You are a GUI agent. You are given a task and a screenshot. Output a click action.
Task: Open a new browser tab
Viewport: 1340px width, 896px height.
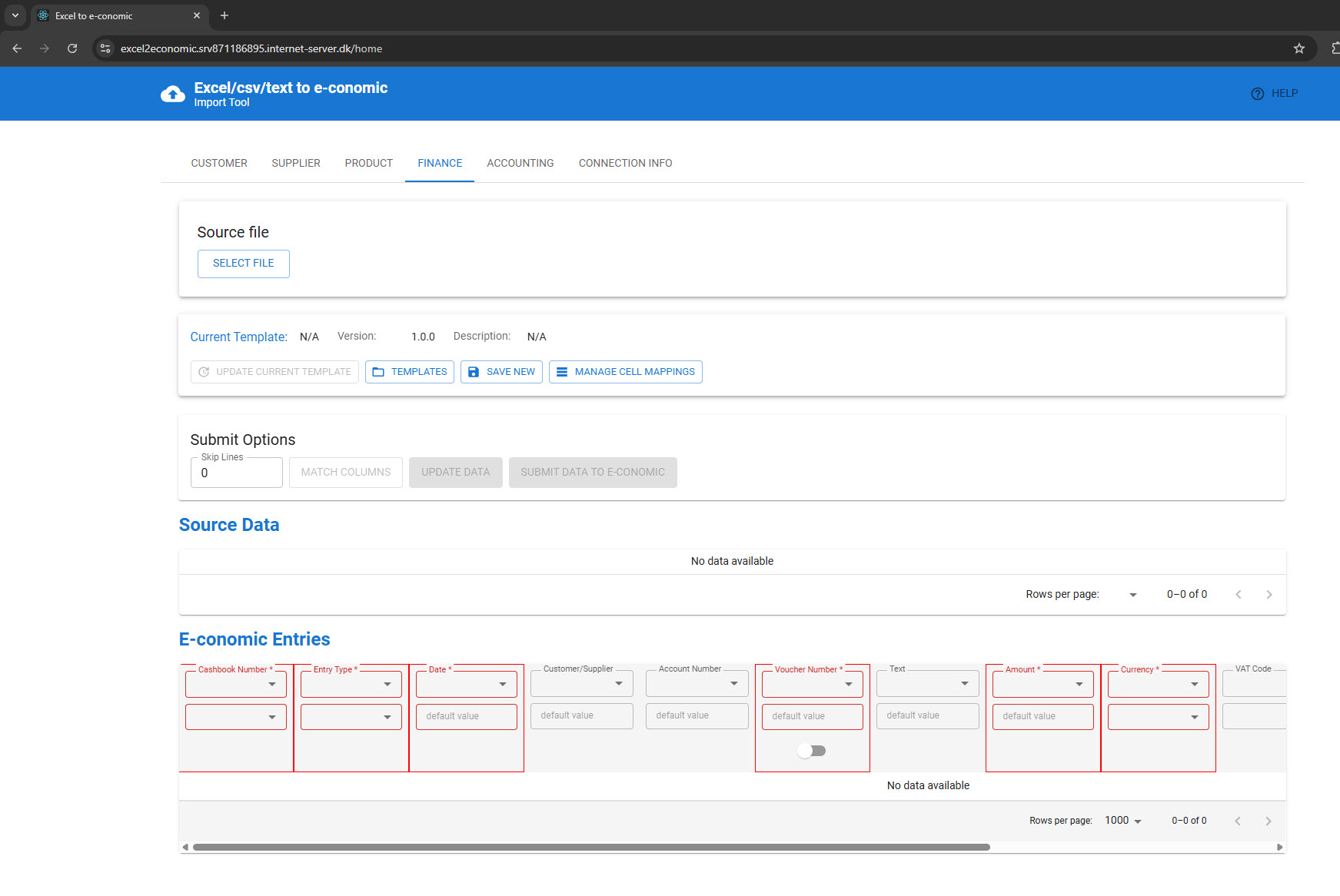point(224,15)
